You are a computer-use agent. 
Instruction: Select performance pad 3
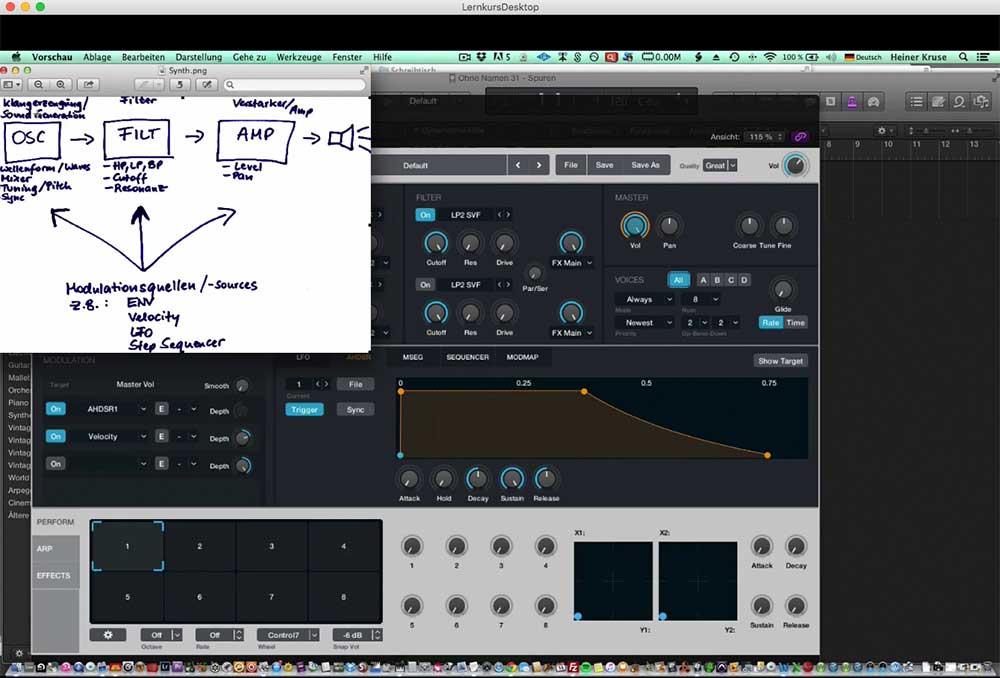[x=271, y=546]
